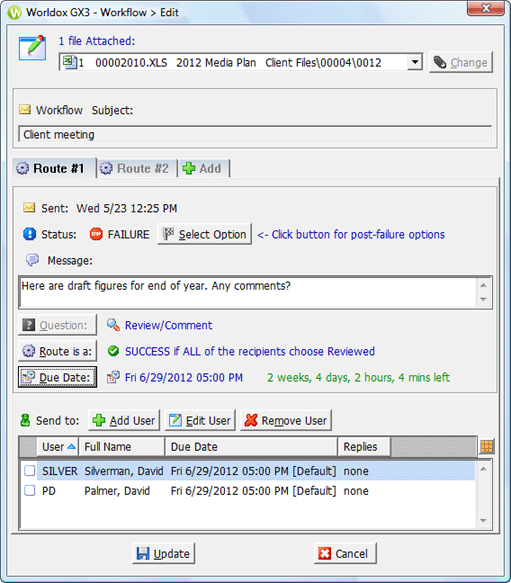Click the Workflow Subject input field
Screen dimensions: 511x583
coord(255,135)
